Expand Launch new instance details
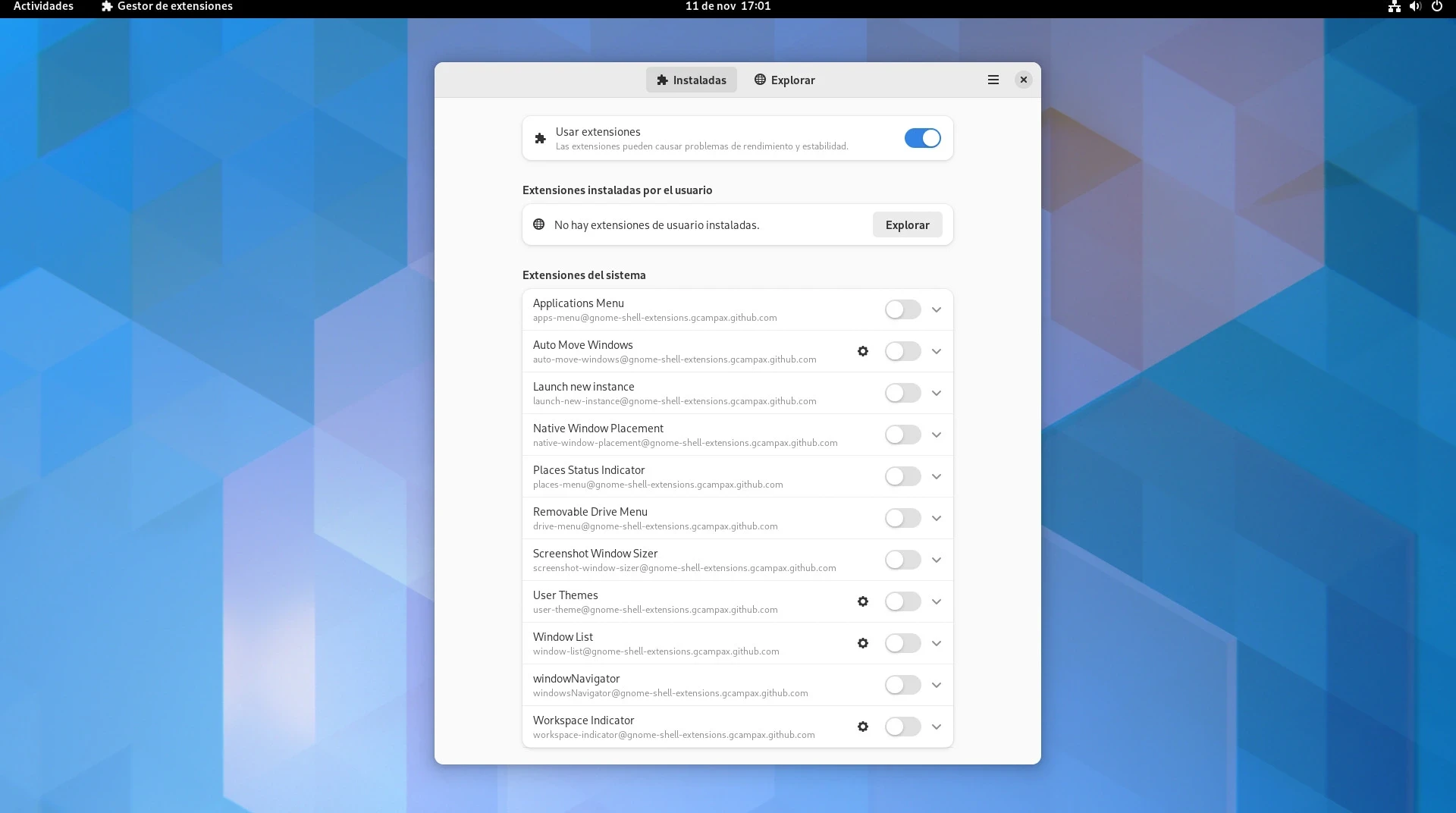 coord(937,393)
